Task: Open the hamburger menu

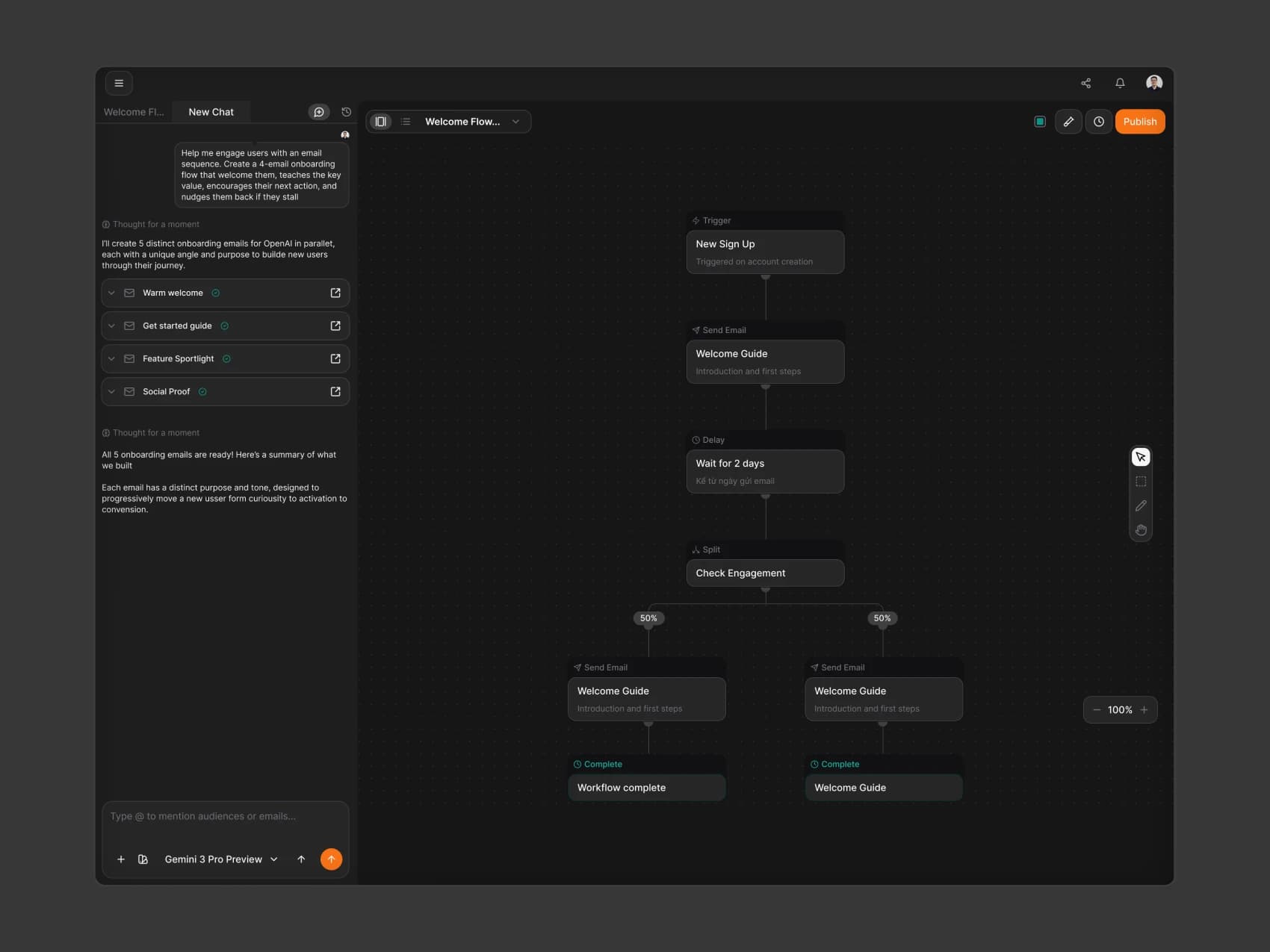Action: 119,83
